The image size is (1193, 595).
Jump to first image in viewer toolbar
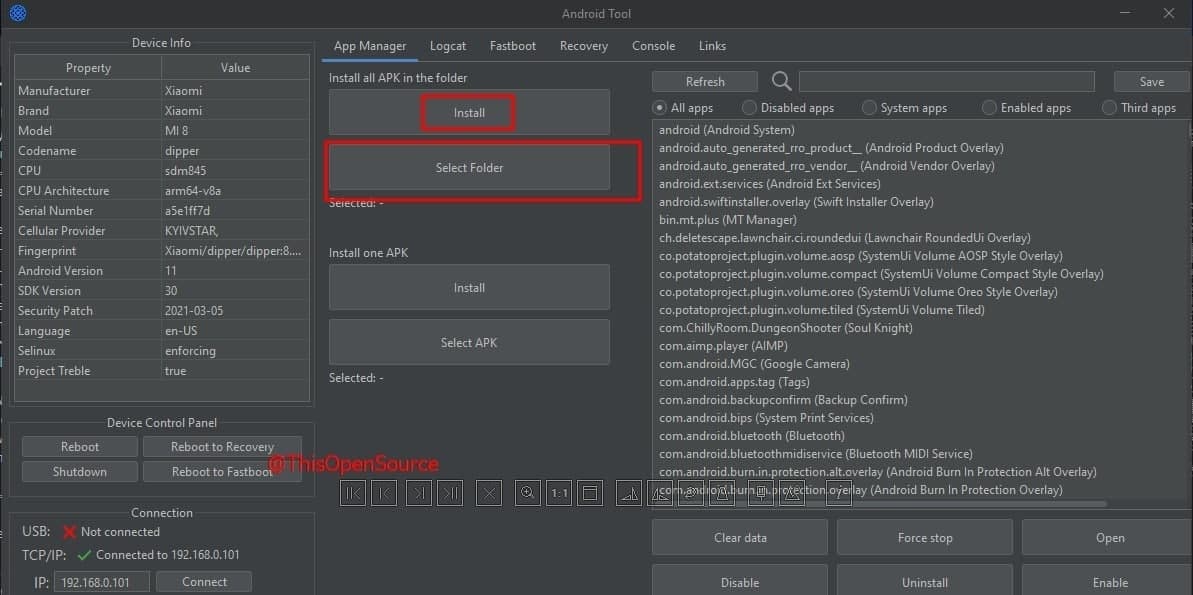pyautogui.click(x=352, y=493)
